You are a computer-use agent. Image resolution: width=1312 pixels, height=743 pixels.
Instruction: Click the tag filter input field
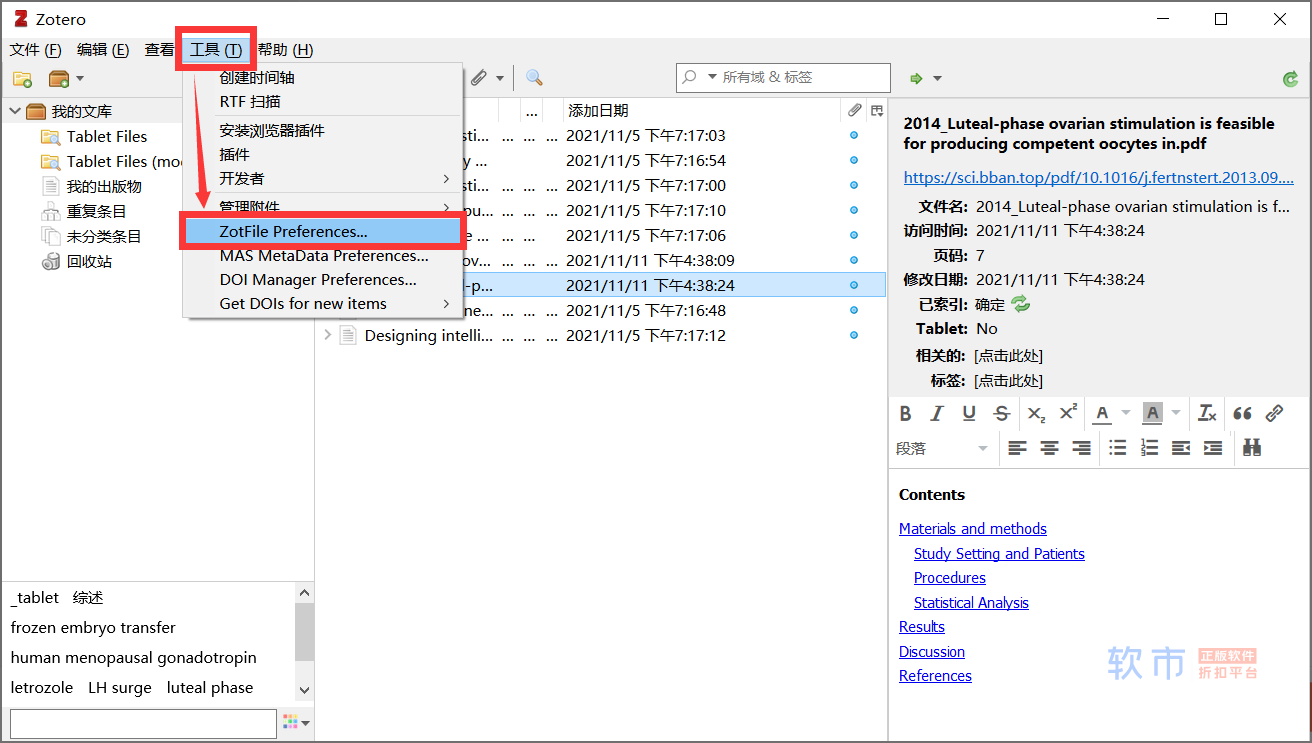point(143,723)
